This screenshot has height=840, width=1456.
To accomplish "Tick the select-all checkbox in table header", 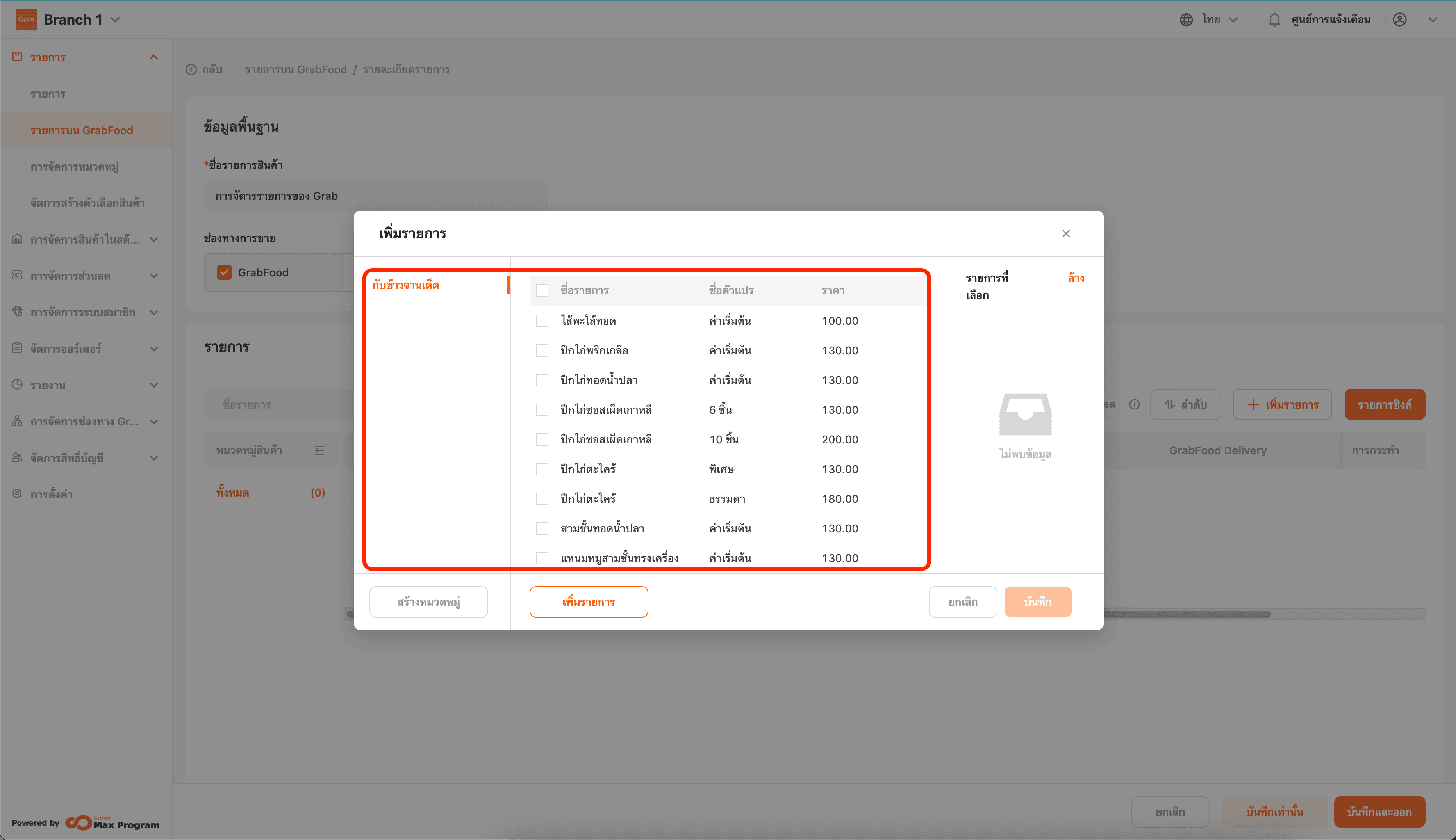I will coord(541,290).
